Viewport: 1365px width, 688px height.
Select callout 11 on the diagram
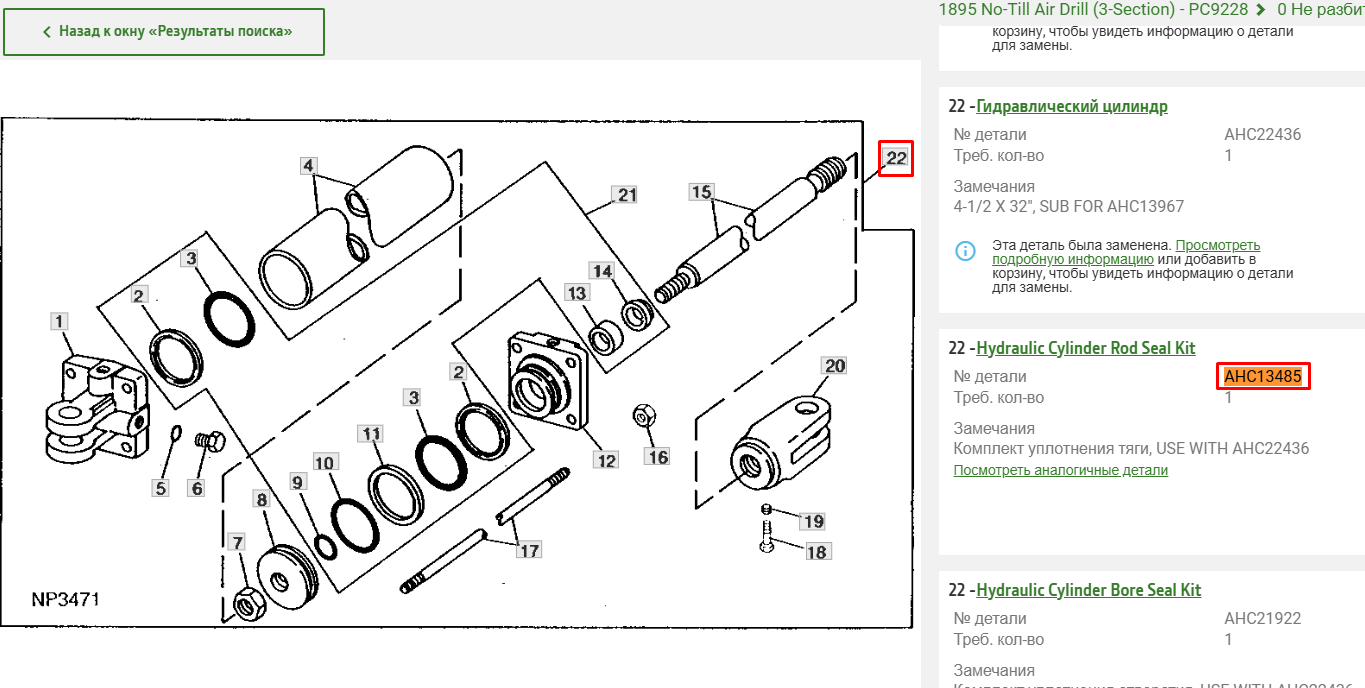[x=371, y=433]
